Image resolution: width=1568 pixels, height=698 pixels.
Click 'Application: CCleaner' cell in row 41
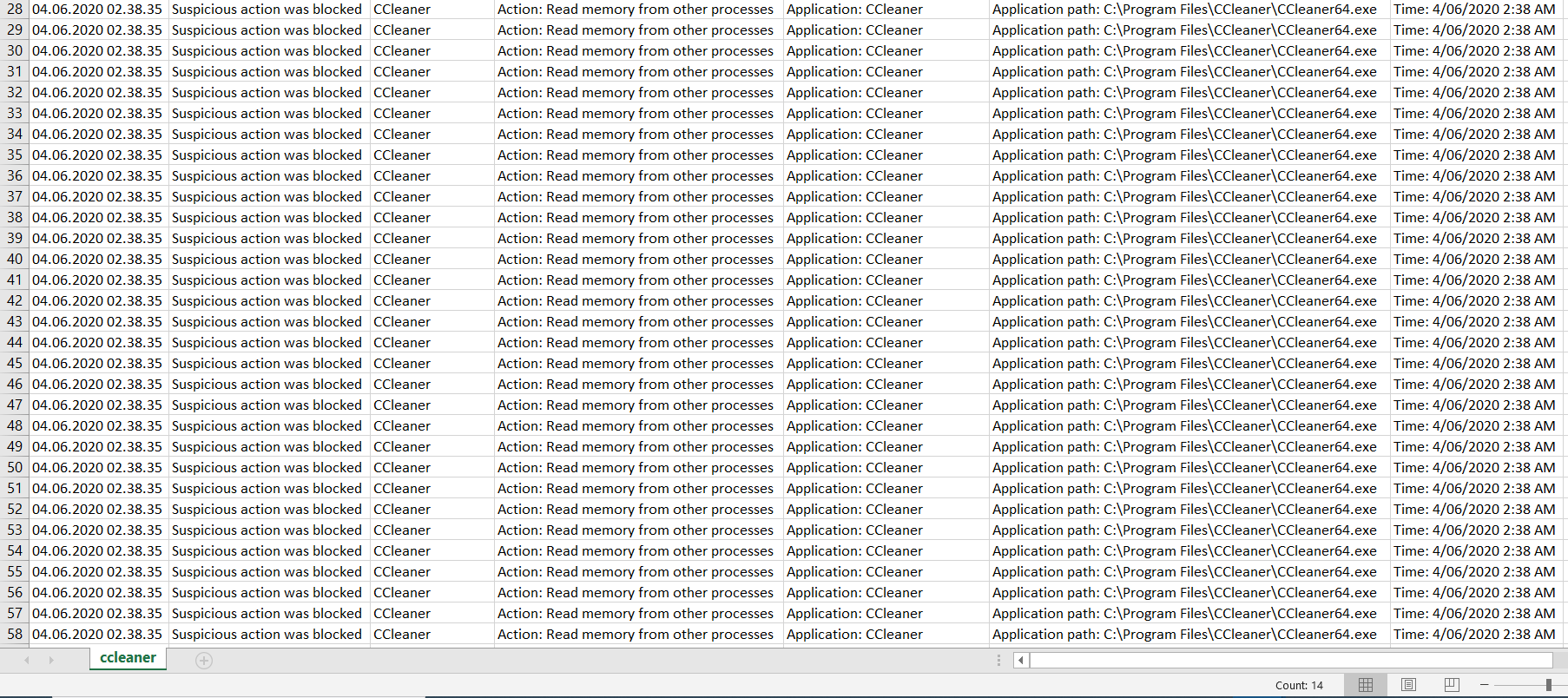pyautogui.click(x=886, y=280)
